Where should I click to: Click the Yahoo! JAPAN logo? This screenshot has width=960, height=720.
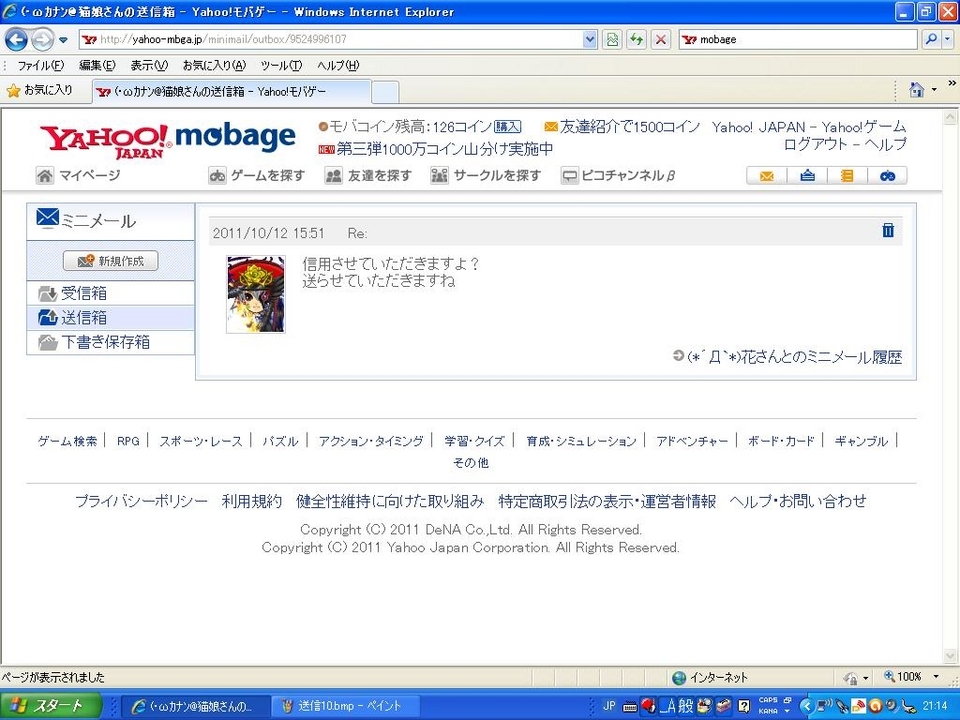pyautogui.click(x=105, y=141)
